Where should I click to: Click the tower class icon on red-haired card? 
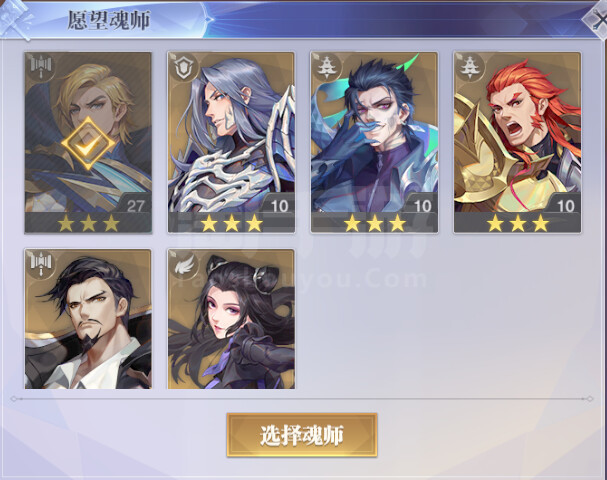click(470, 67)
